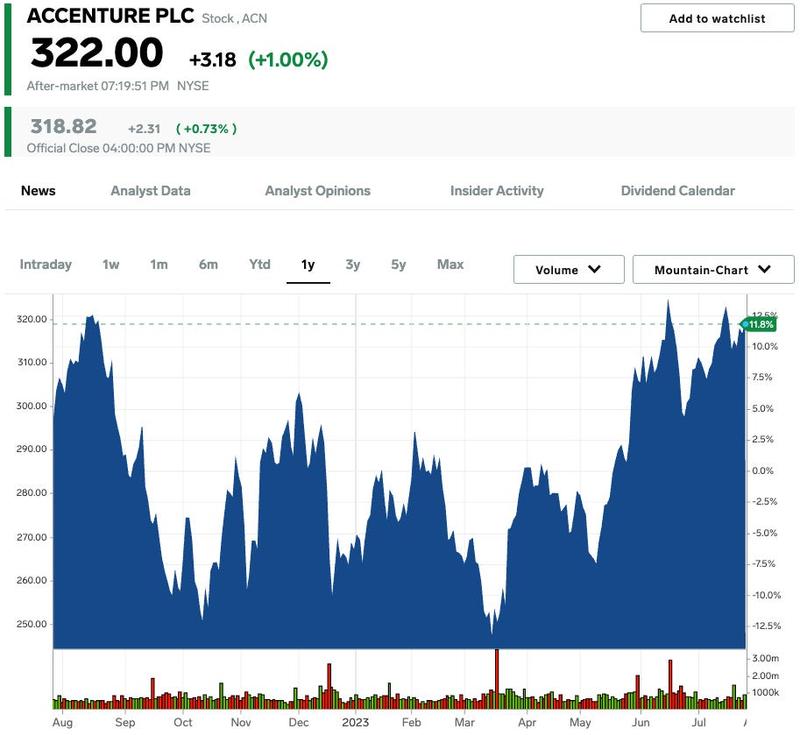800x735 pixels.
Task: Select the 5y chart range
Action: [398, 264]
